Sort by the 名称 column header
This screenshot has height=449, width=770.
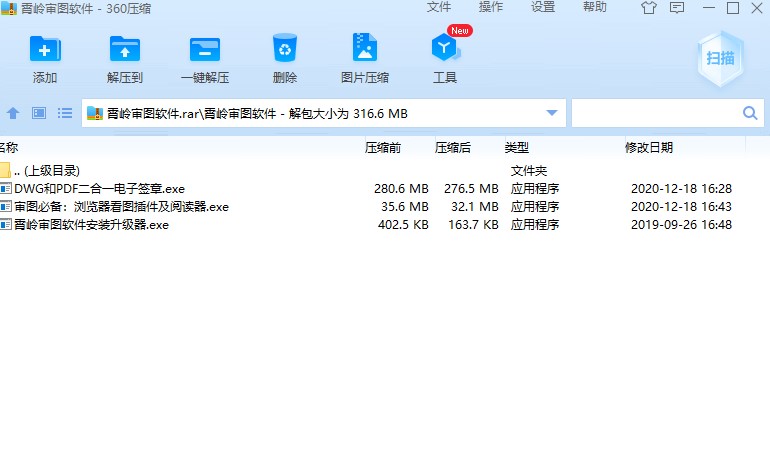click(x=9, y=147)
